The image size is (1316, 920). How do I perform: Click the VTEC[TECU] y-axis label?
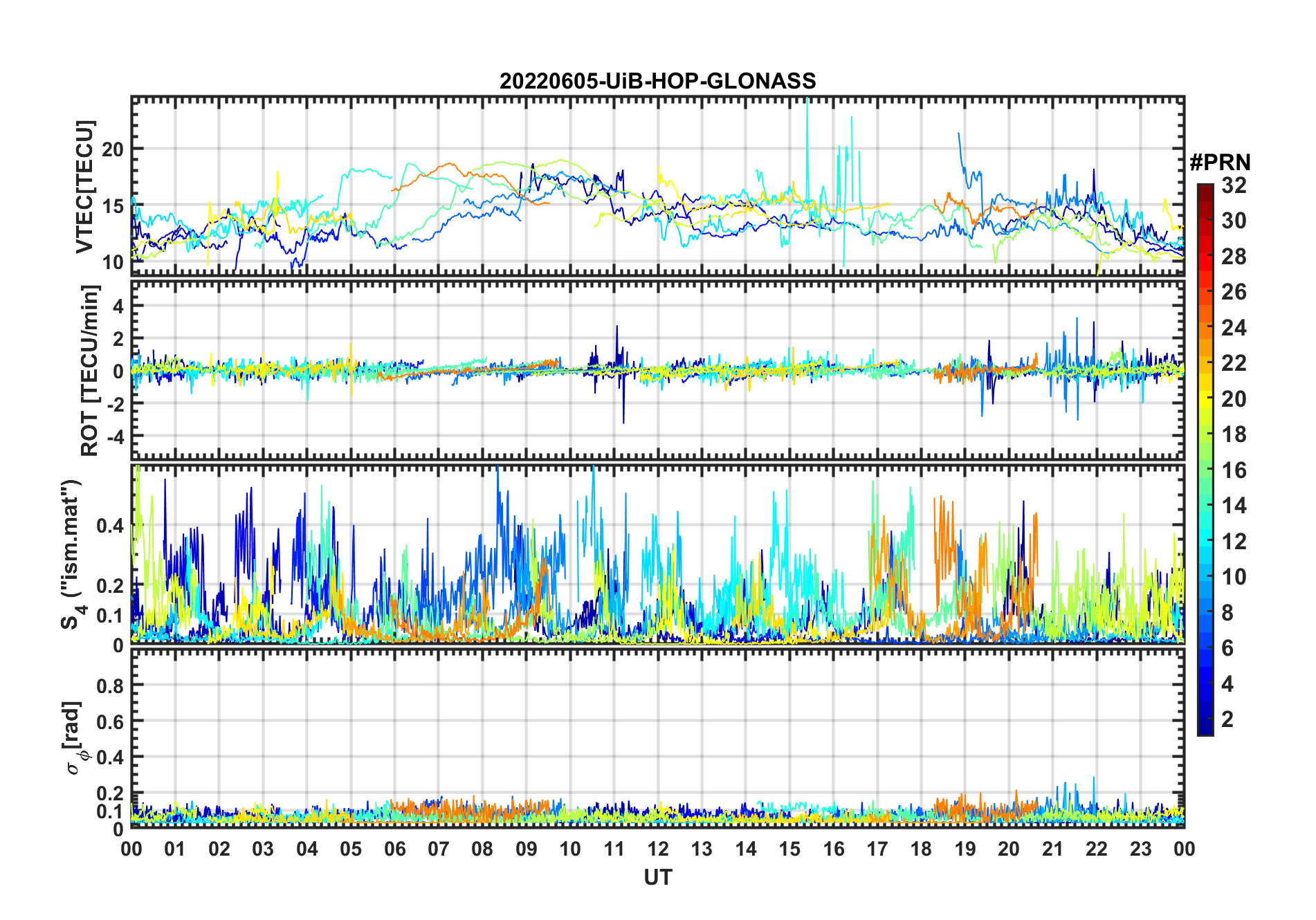[x=84, y=187]
